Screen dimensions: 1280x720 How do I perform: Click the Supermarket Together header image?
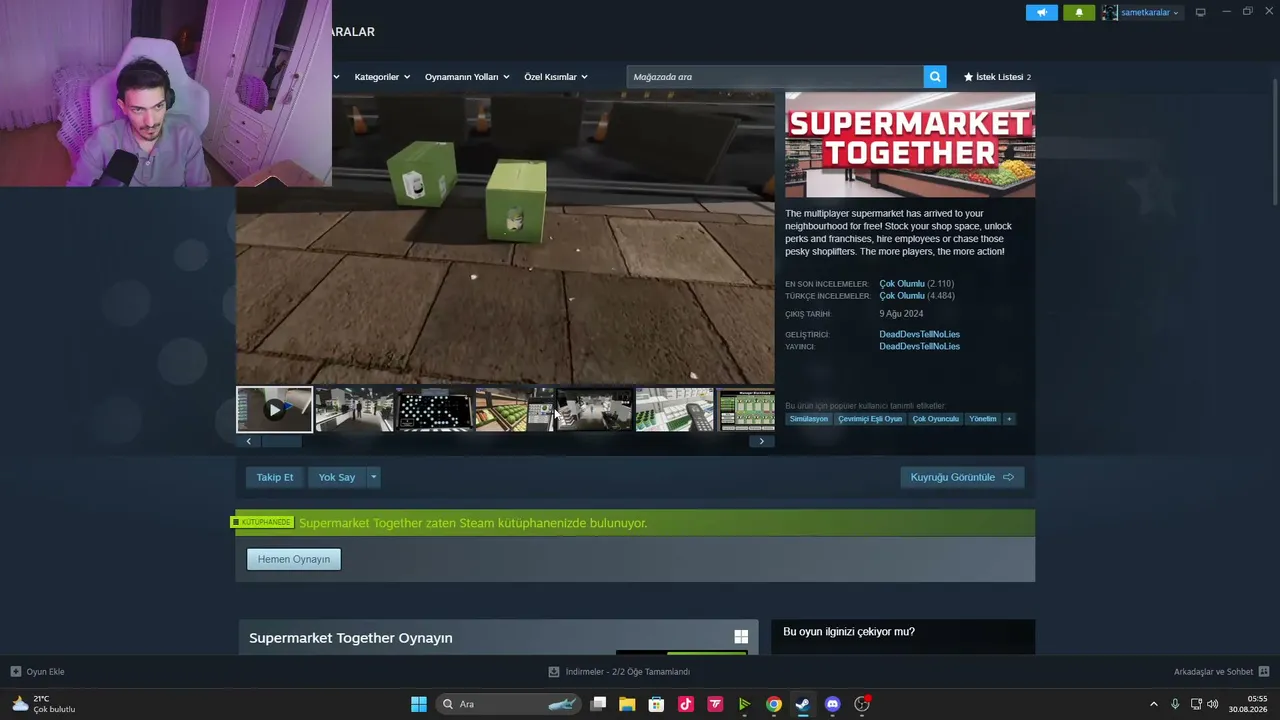[910, 145]
